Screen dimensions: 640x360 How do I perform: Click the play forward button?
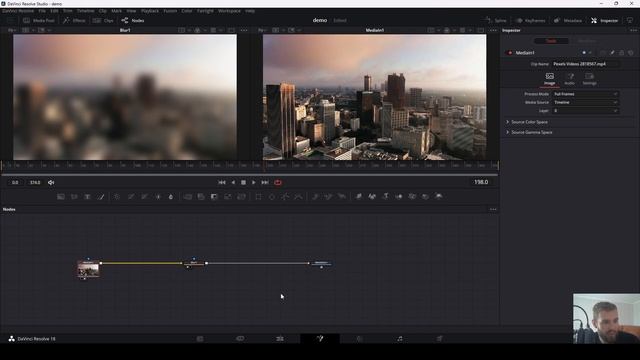point(253,182)
